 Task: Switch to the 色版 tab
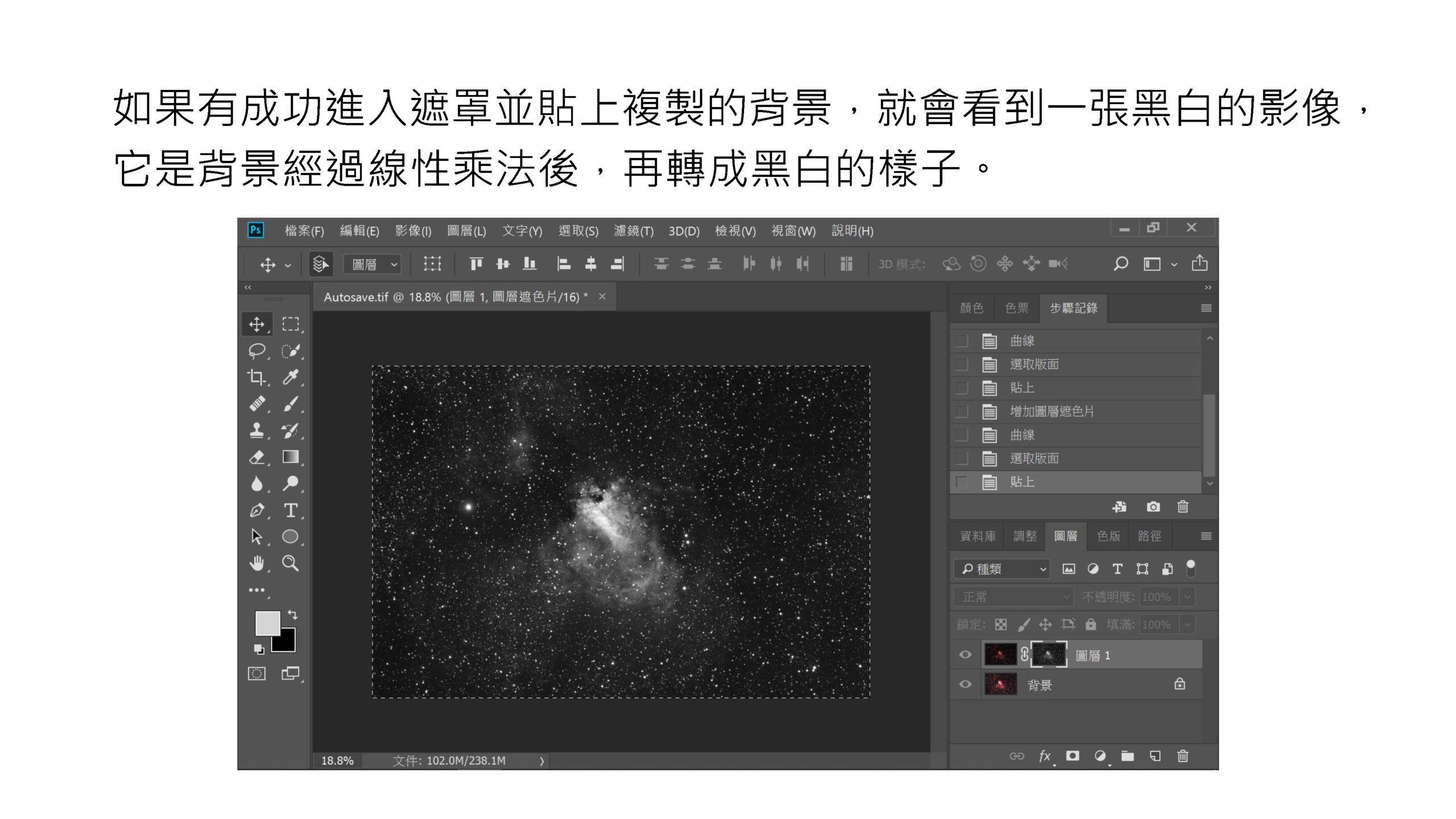click(x=1108, y=536)
